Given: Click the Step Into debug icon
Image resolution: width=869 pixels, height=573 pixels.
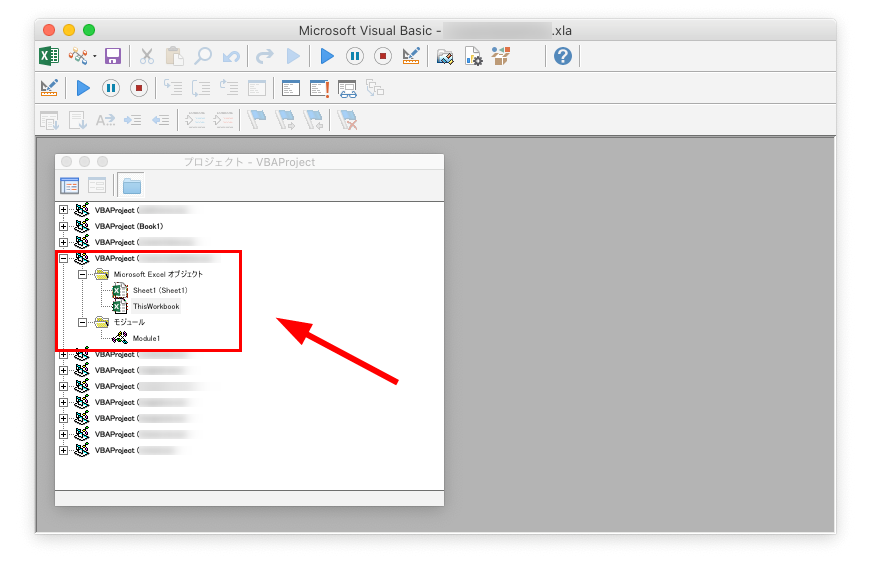Looking at the screenshot, I should click(173, 88).
